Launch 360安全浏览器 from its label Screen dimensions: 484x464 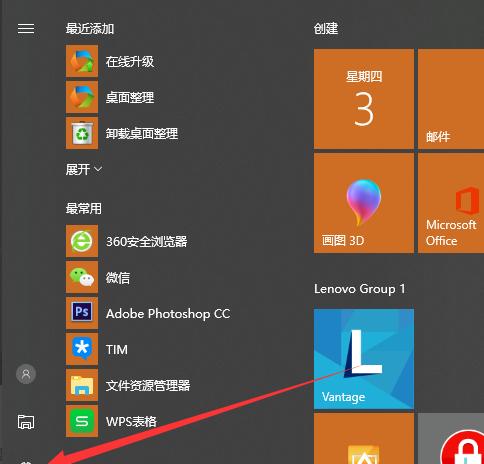pyautogui.click(x=147, y=241)
